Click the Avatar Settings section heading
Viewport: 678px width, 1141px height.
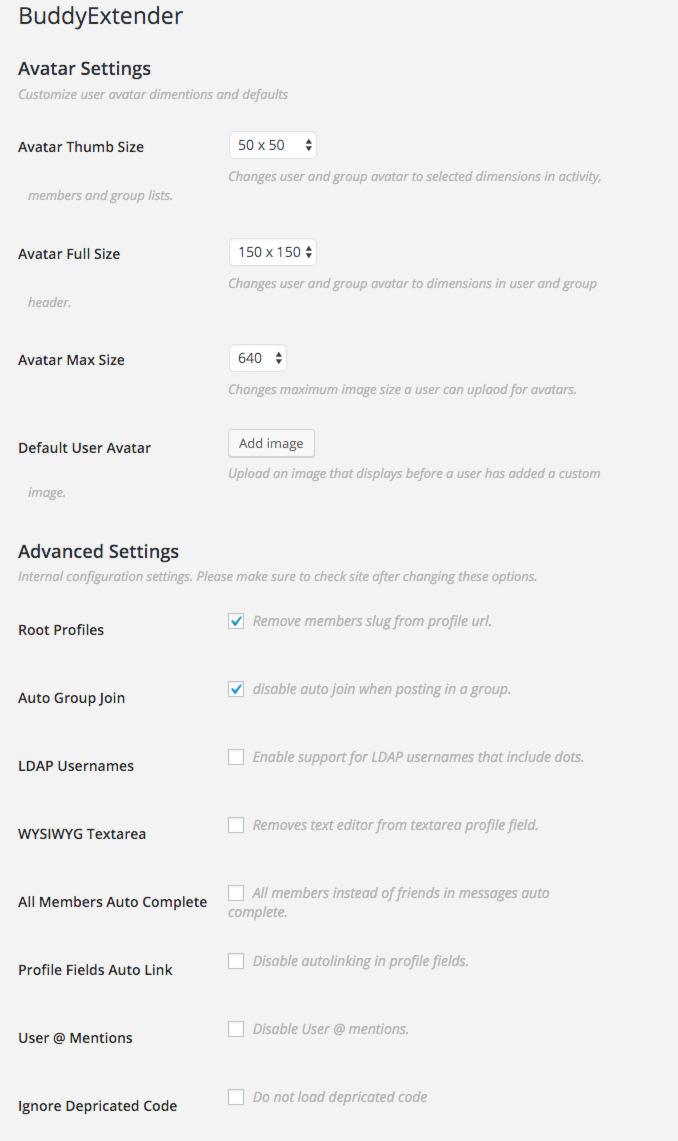pyautogui.click(x=84, y=69)
